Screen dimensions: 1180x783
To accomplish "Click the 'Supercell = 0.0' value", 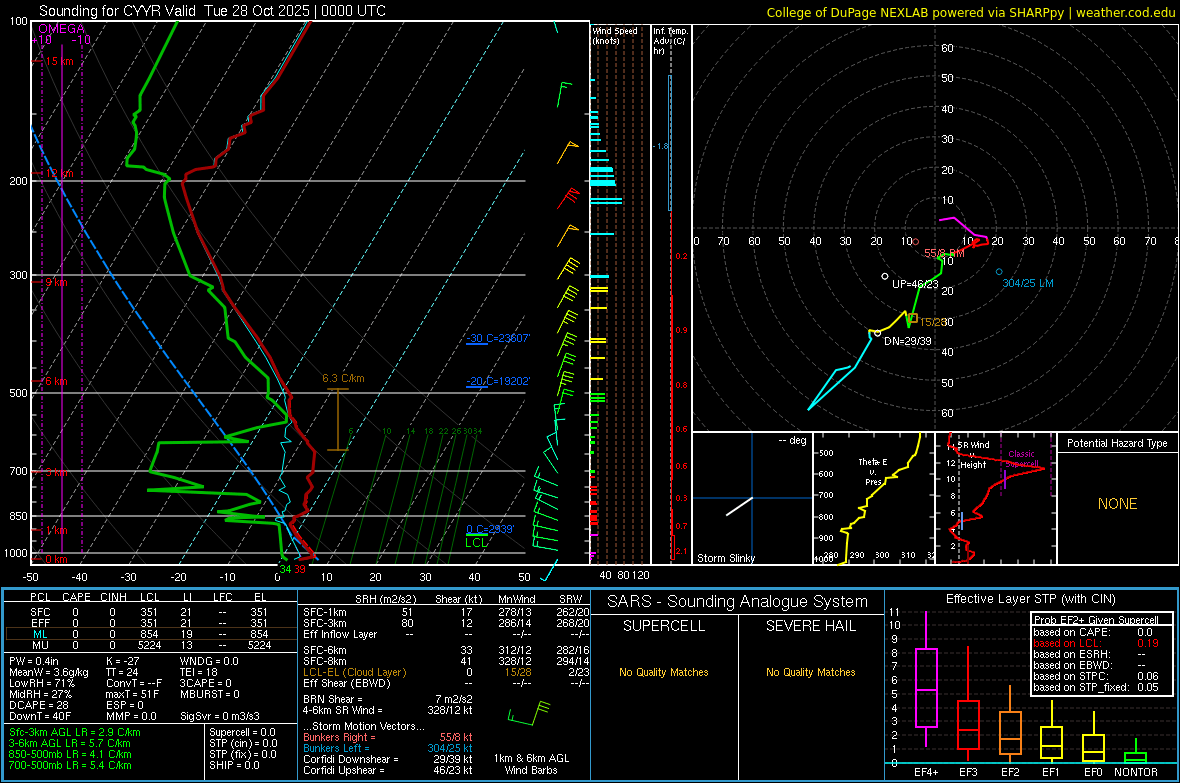I will (x=242, y=732).
